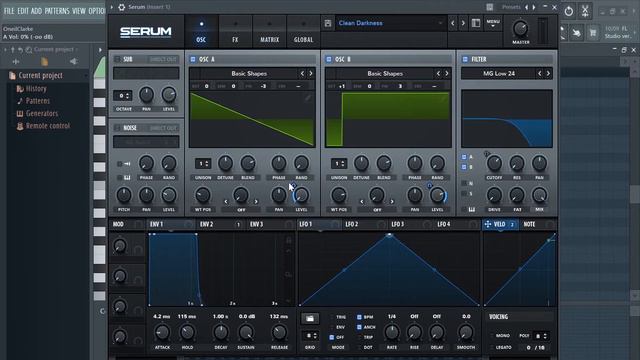This screenshot has height=360, width=640.
Task: Click the MG Low 24 filter type
Action: point(499,73)
